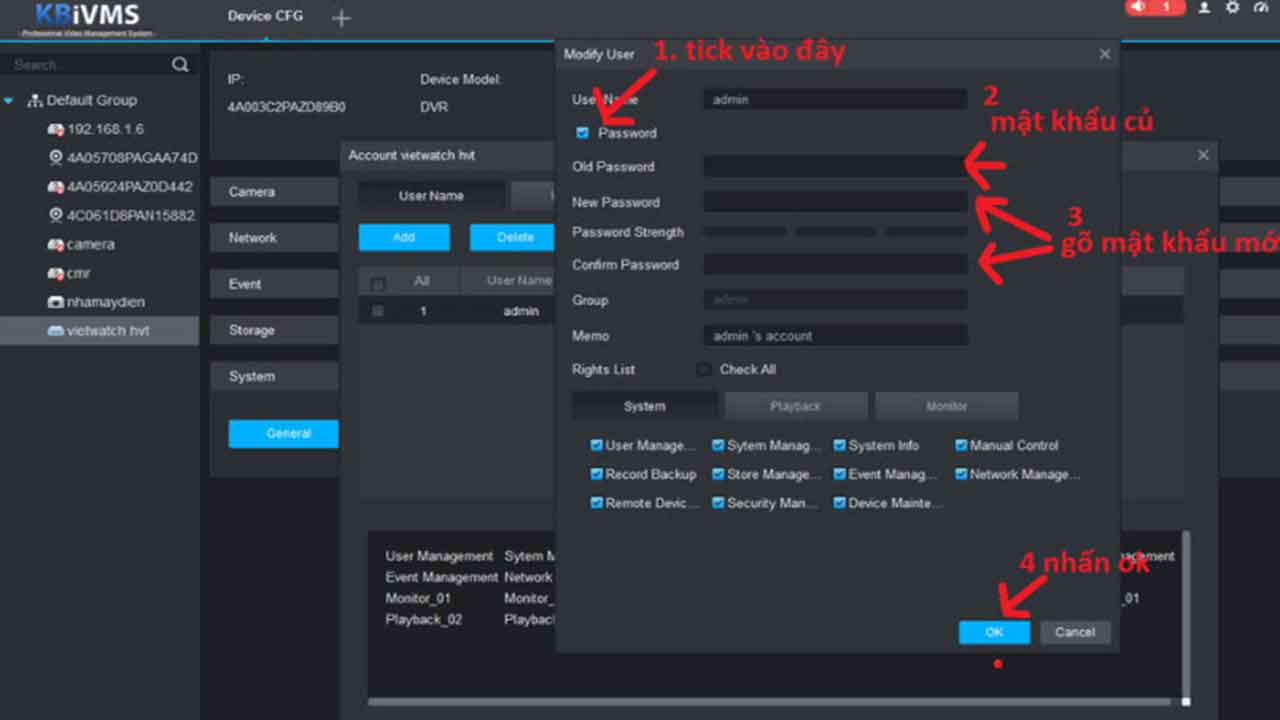Viewport: 1280px width, 720px height.
Task: Toggle the Event Manag... right checkbox
Action: 840,474
